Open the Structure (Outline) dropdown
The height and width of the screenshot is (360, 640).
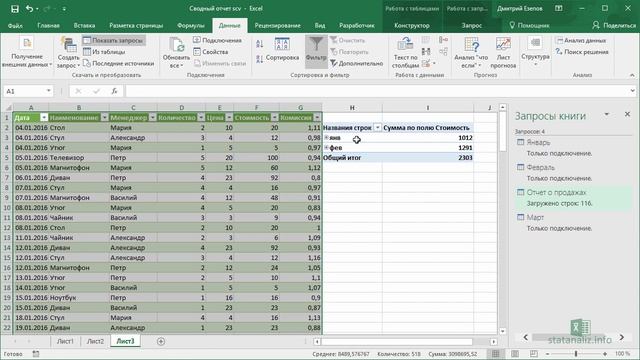click(535, 51)
